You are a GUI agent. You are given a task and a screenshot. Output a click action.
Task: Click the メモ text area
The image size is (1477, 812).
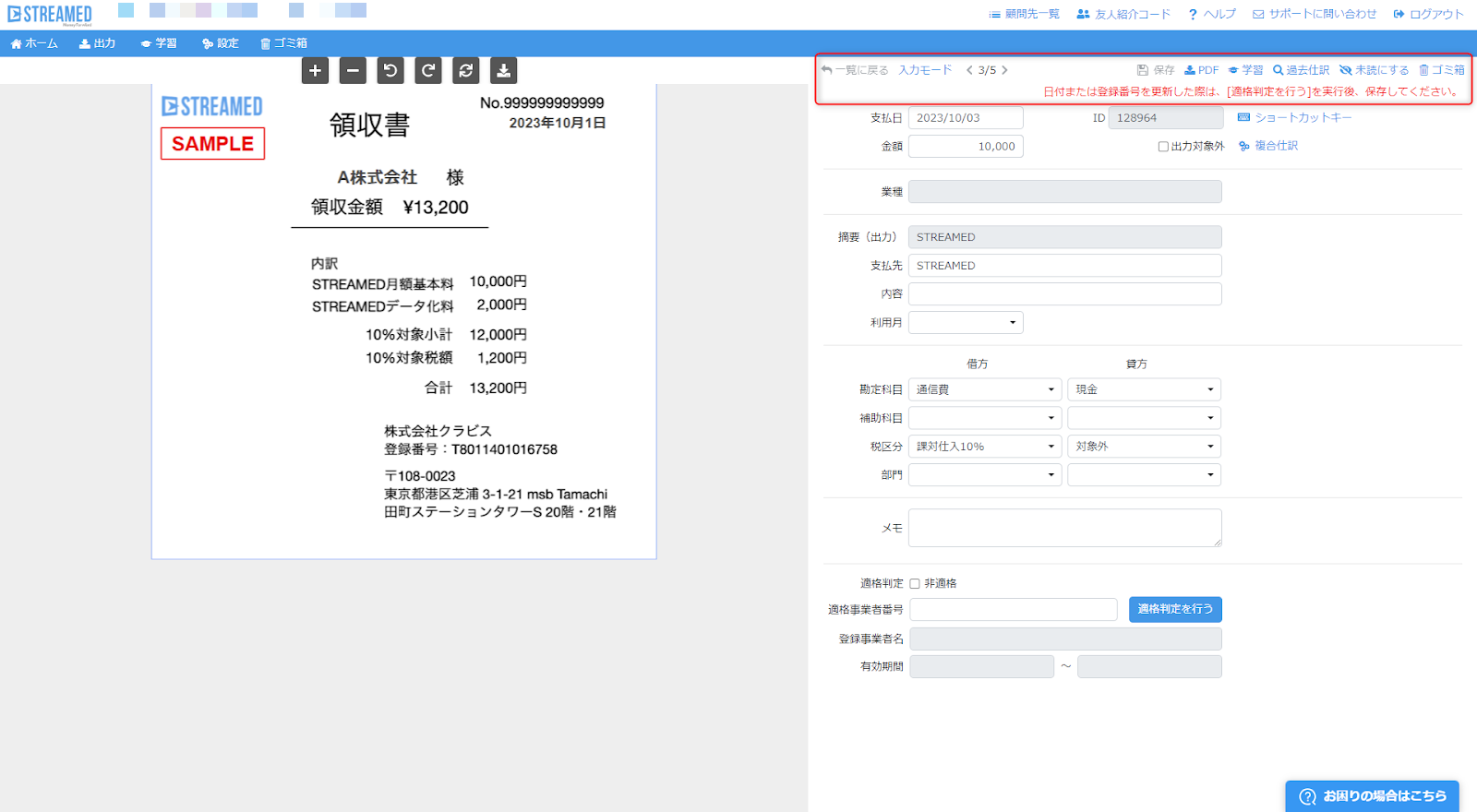tap(1065, 528)
